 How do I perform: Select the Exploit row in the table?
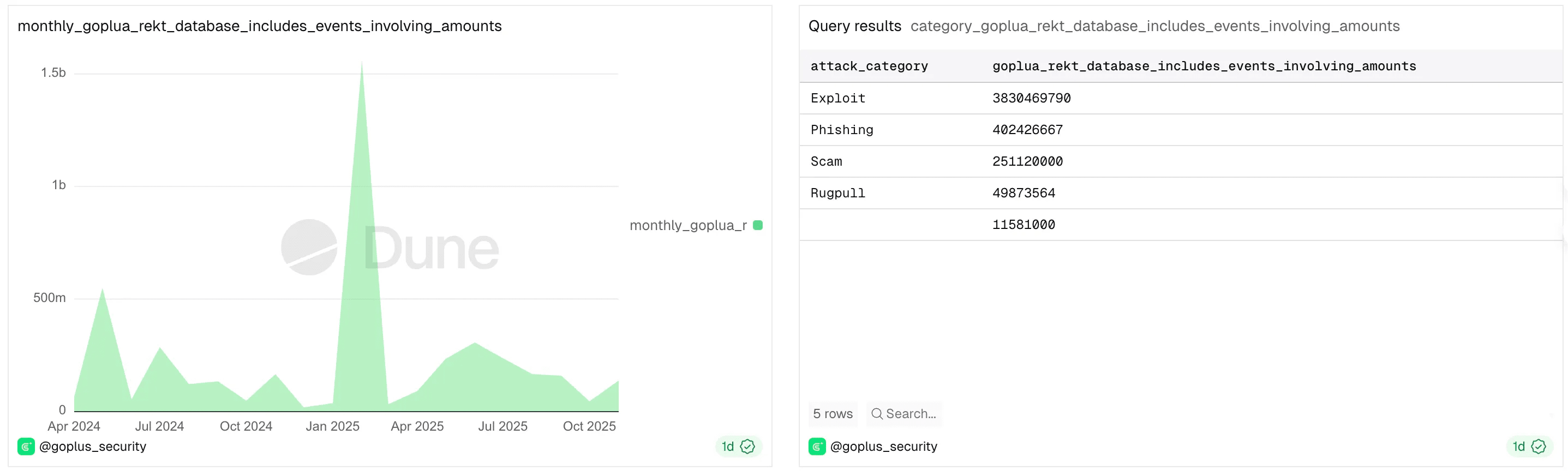1181,98
